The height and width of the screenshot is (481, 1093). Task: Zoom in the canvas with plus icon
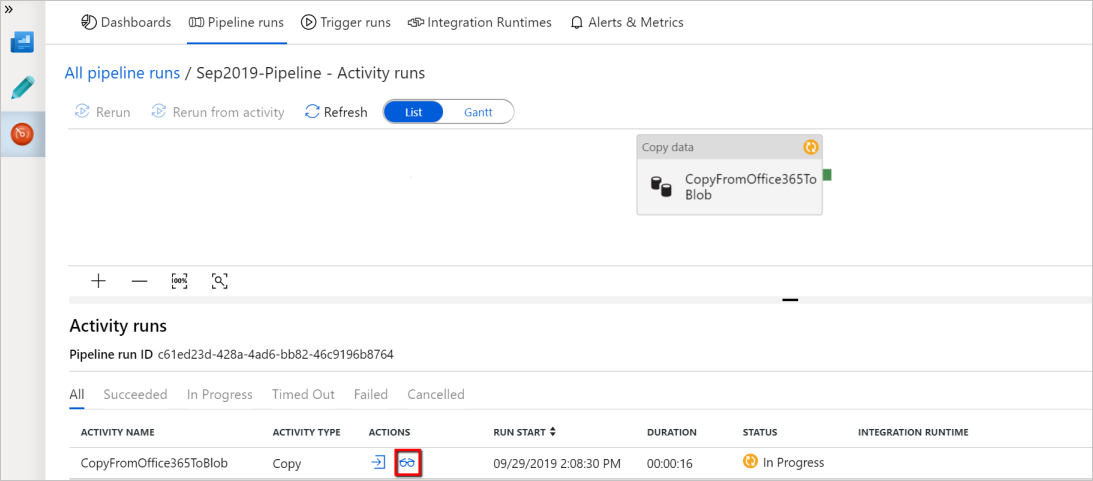click(x=98, y=281)
